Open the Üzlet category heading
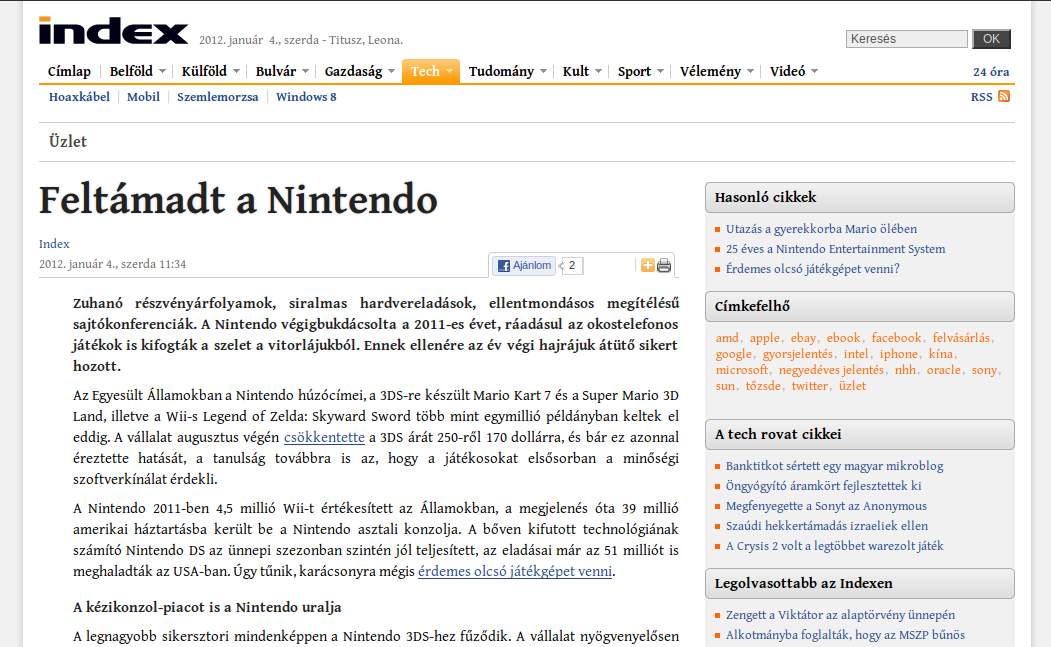Viewport: 1051px width, 647px height. click(68, 141)
